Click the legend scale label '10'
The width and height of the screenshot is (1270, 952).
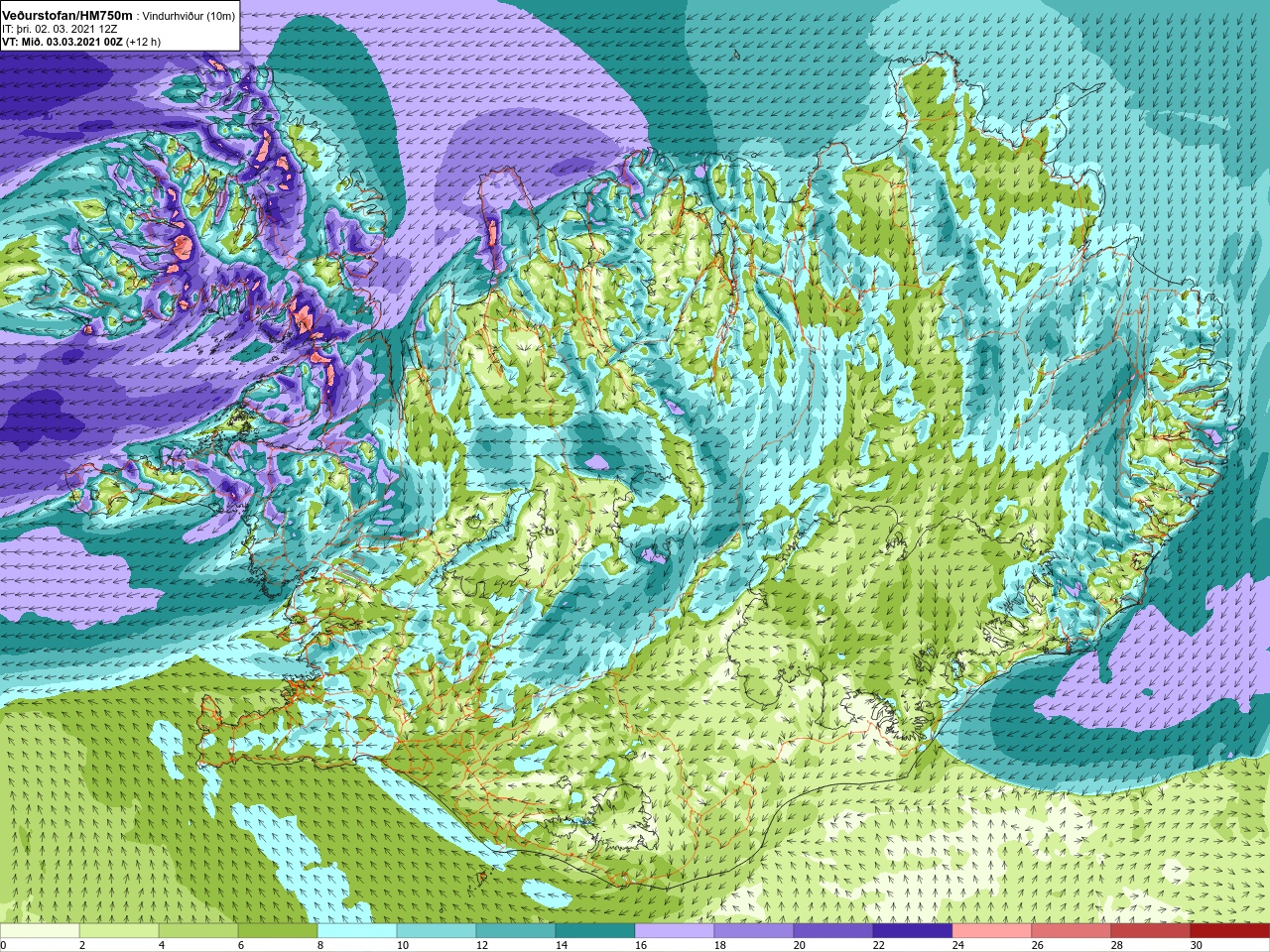click(x=403, y=945)
